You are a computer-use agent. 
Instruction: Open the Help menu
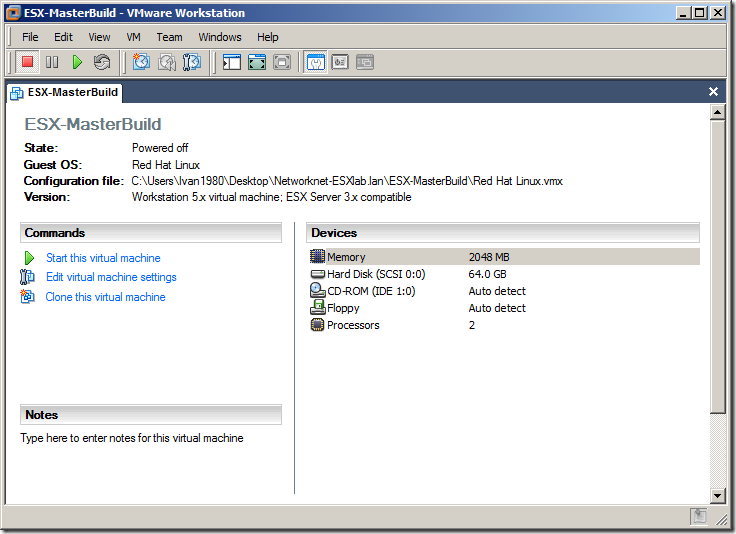(268, 37)
